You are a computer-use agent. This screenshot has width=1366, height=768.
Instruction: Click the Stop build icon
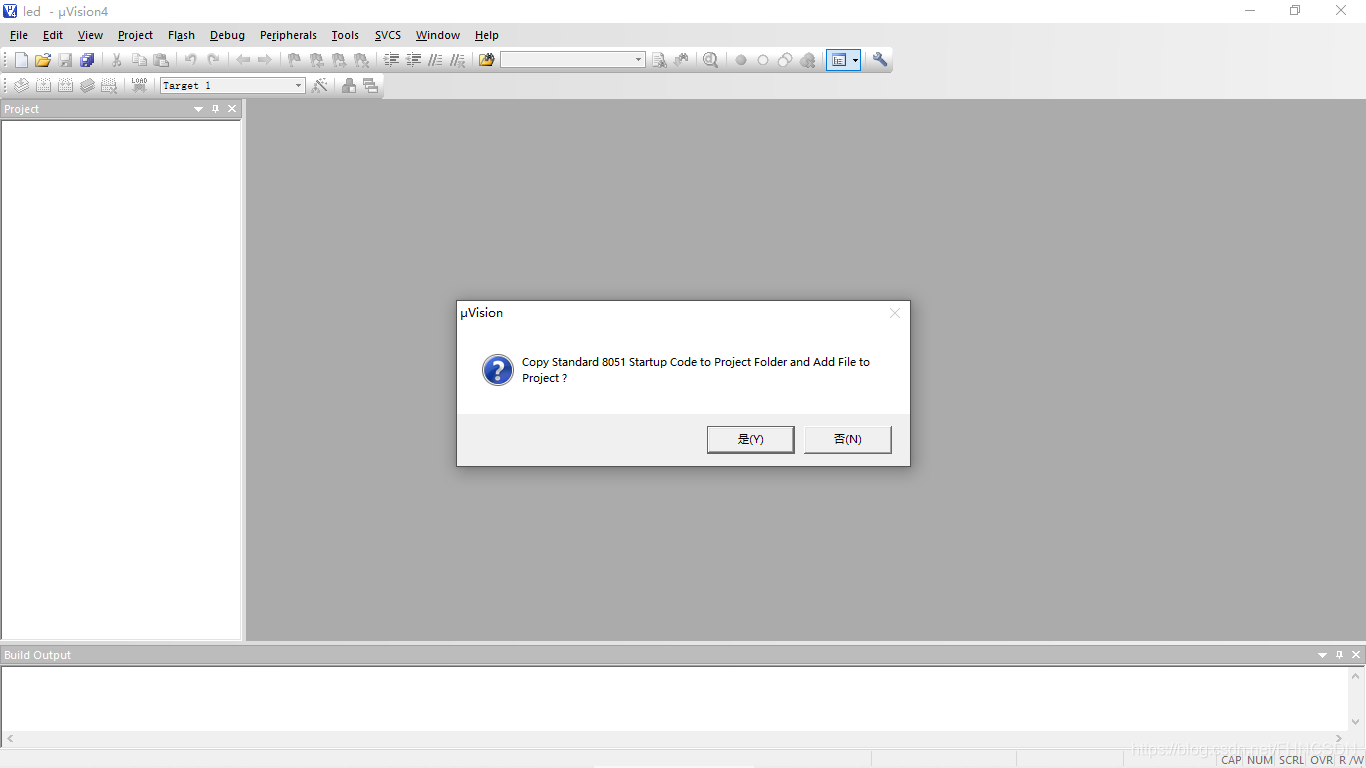[109, 86]
